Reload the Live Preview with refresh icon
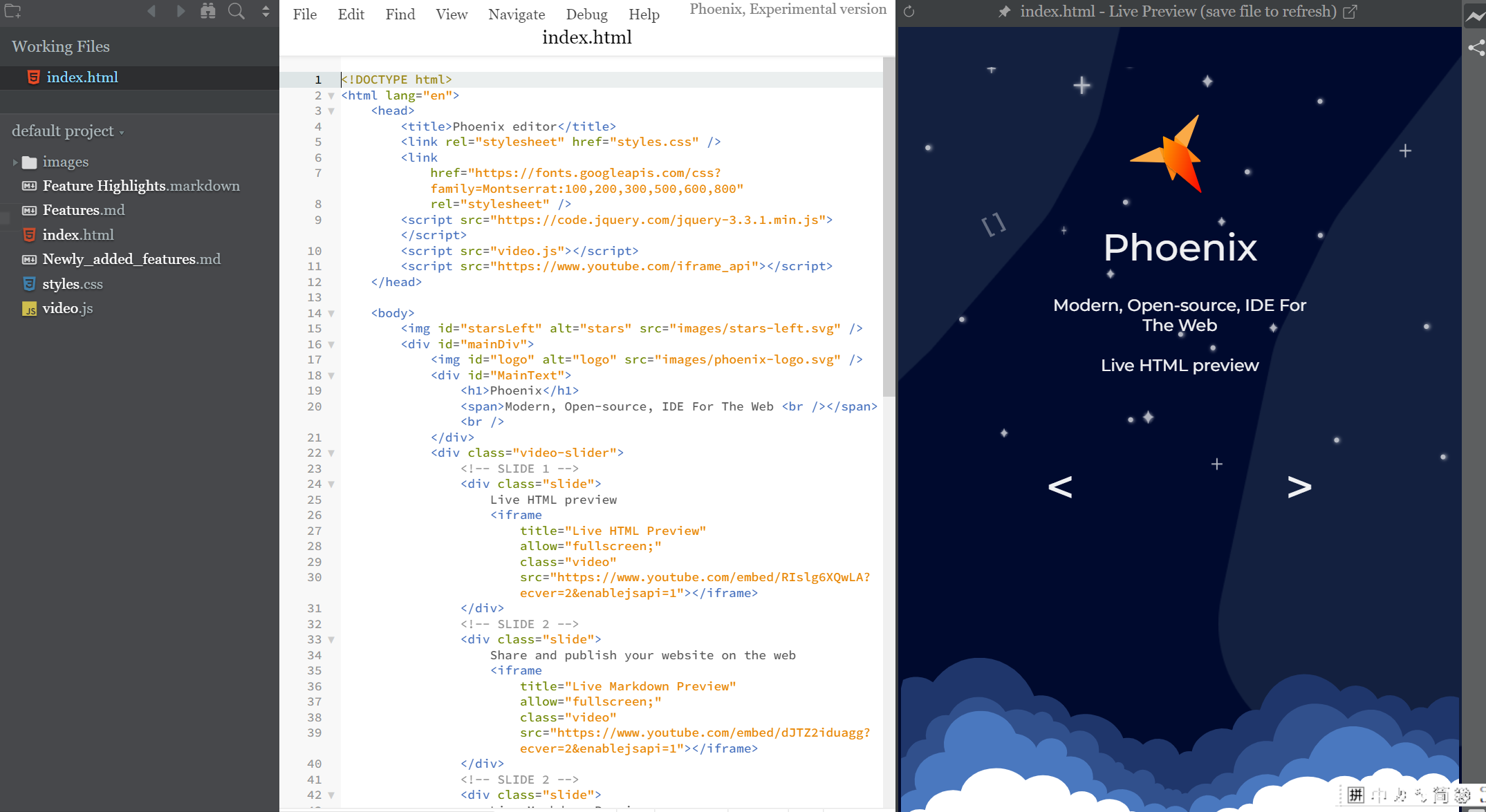The image size is (1486, 812). tap(909, 12)
